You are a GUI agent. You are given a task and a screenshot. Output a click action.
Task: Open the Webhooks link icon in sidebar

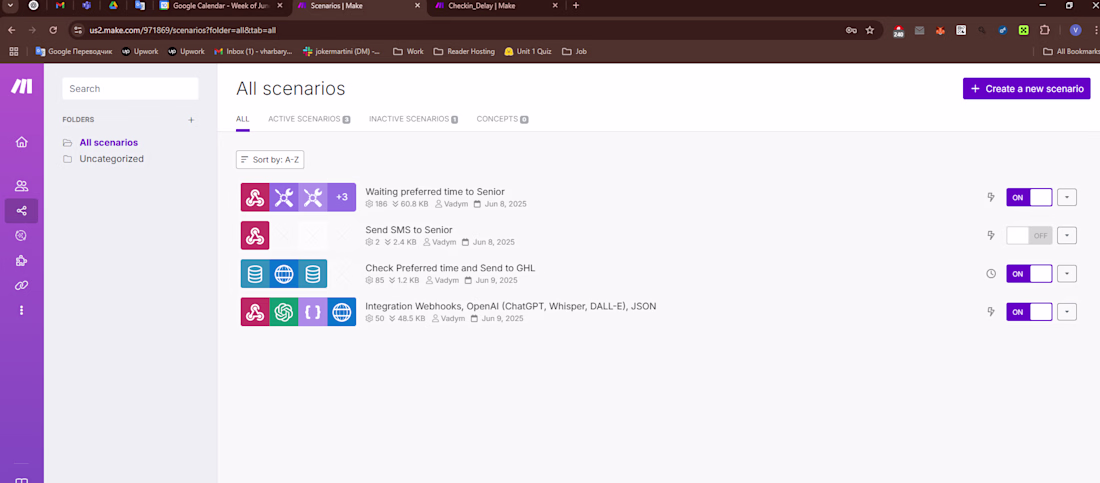tap(22, 286)
